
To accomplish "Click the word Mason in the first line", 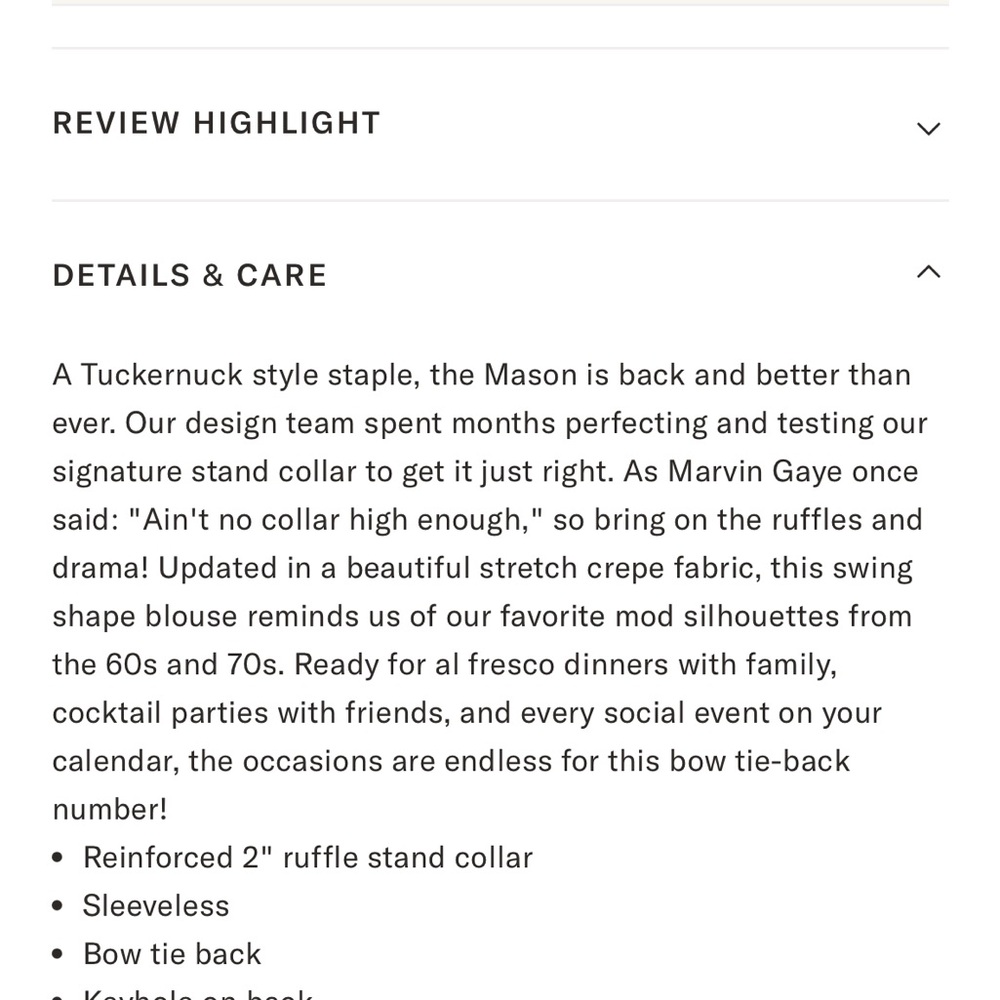I will [530, 374].
